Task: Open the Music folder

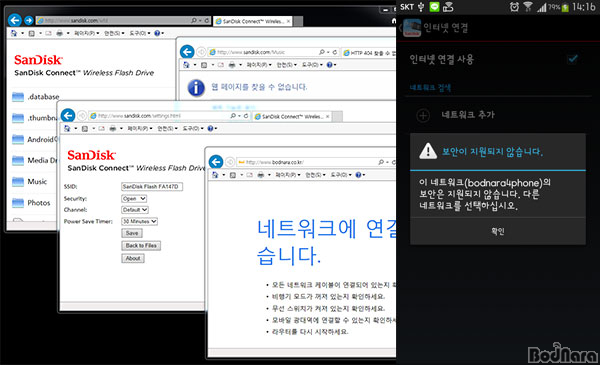Action: point(29,181)
